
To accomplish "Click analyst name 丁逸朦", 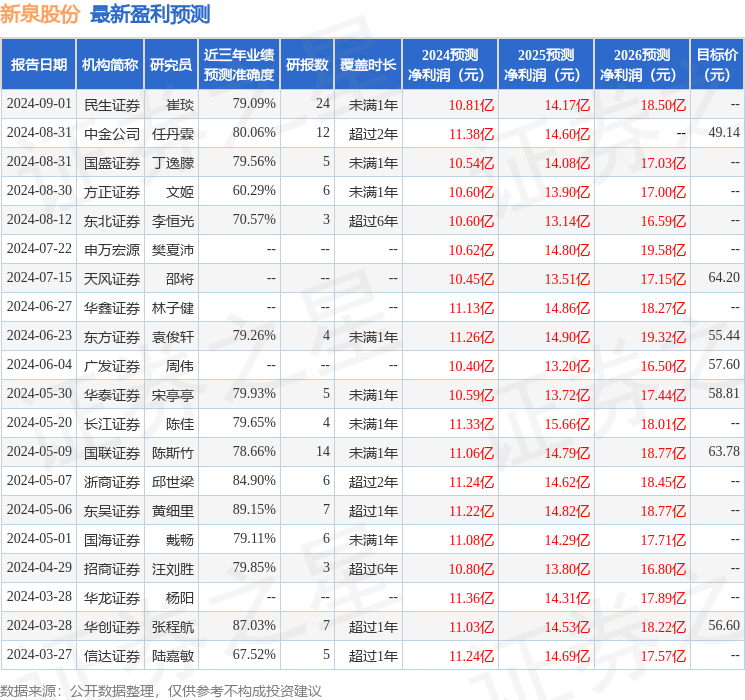I will coord(172,163).
